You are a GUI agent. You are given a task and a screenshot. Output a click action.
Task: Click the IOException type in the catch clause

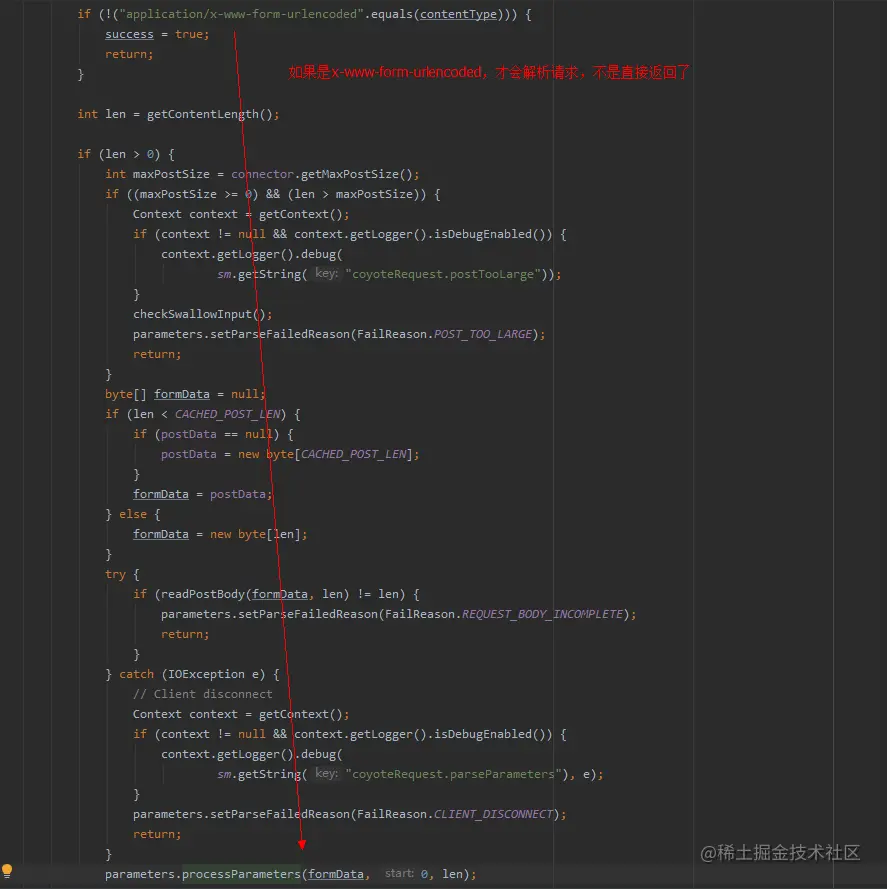coord(206,674)
